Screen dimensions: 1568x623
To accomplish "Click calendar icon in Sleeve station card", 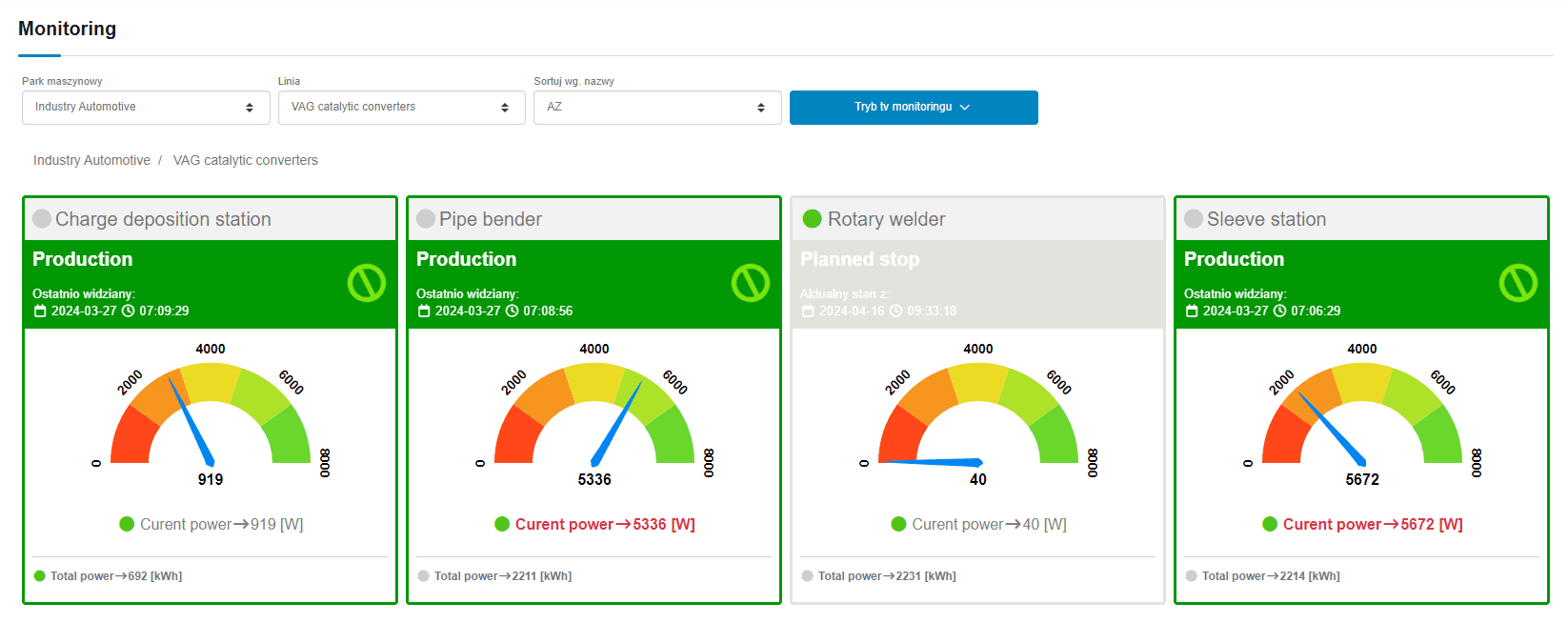I will 1192,311.
